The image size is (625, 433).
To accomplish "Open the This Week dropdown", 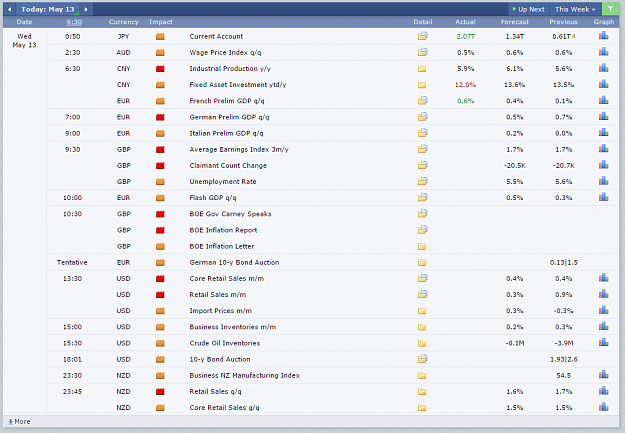I will [575, 9].
